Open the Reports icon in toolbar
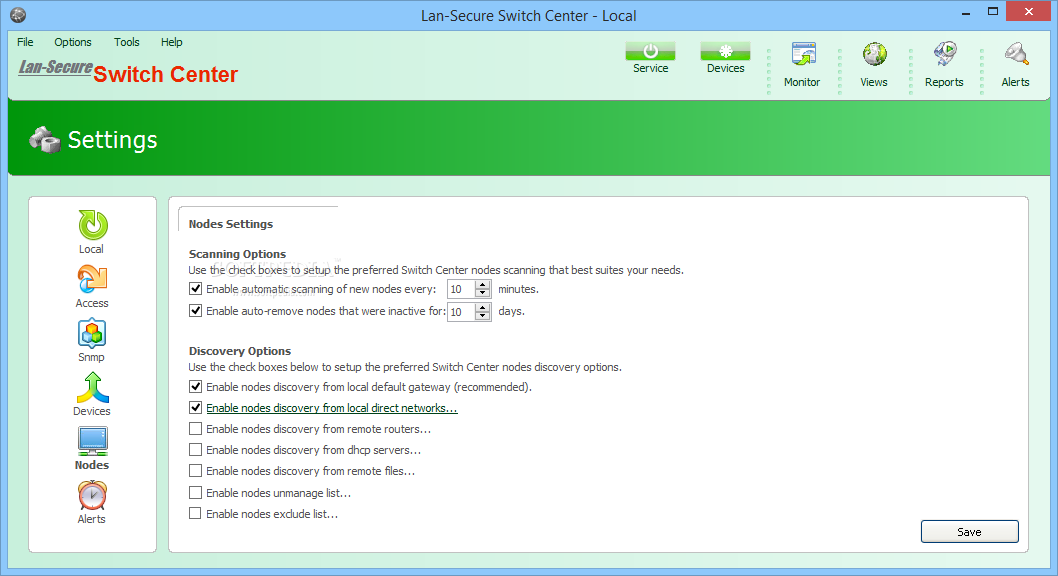 click(945, 55)
